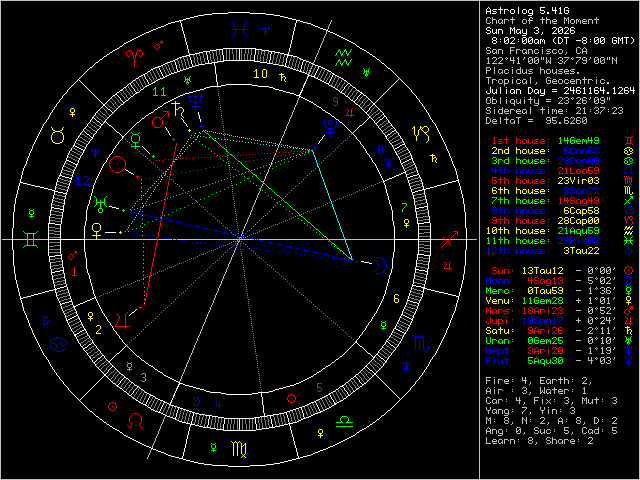Viewport: 640px width, 480px height.
Task: Click the yellow Capricorn sign on the zodiac ring
Action: pyautogui.click(x=421, y=135)
